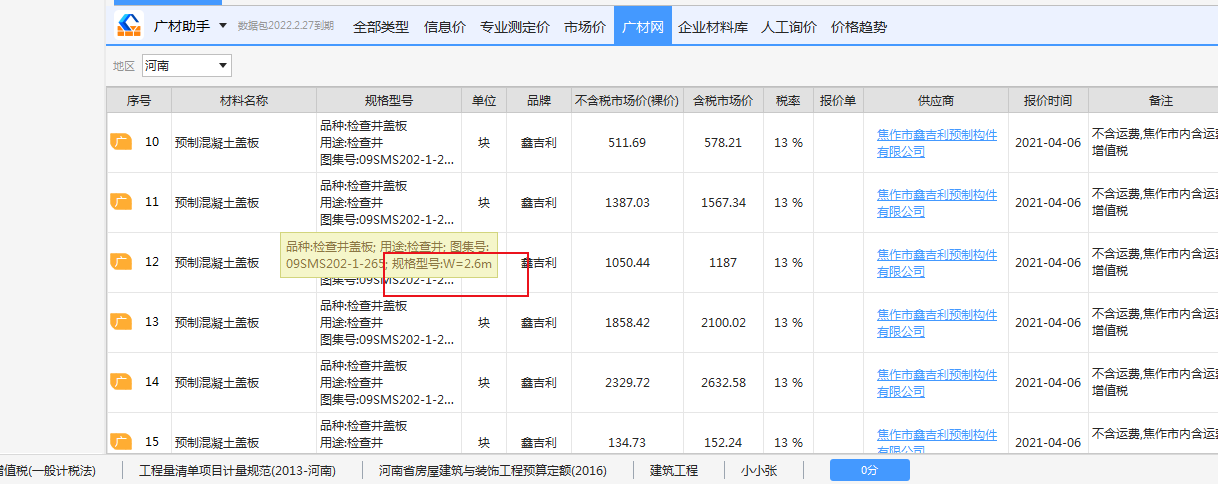
Task: Open supplier link in row 10
Action: coord(937,143)
